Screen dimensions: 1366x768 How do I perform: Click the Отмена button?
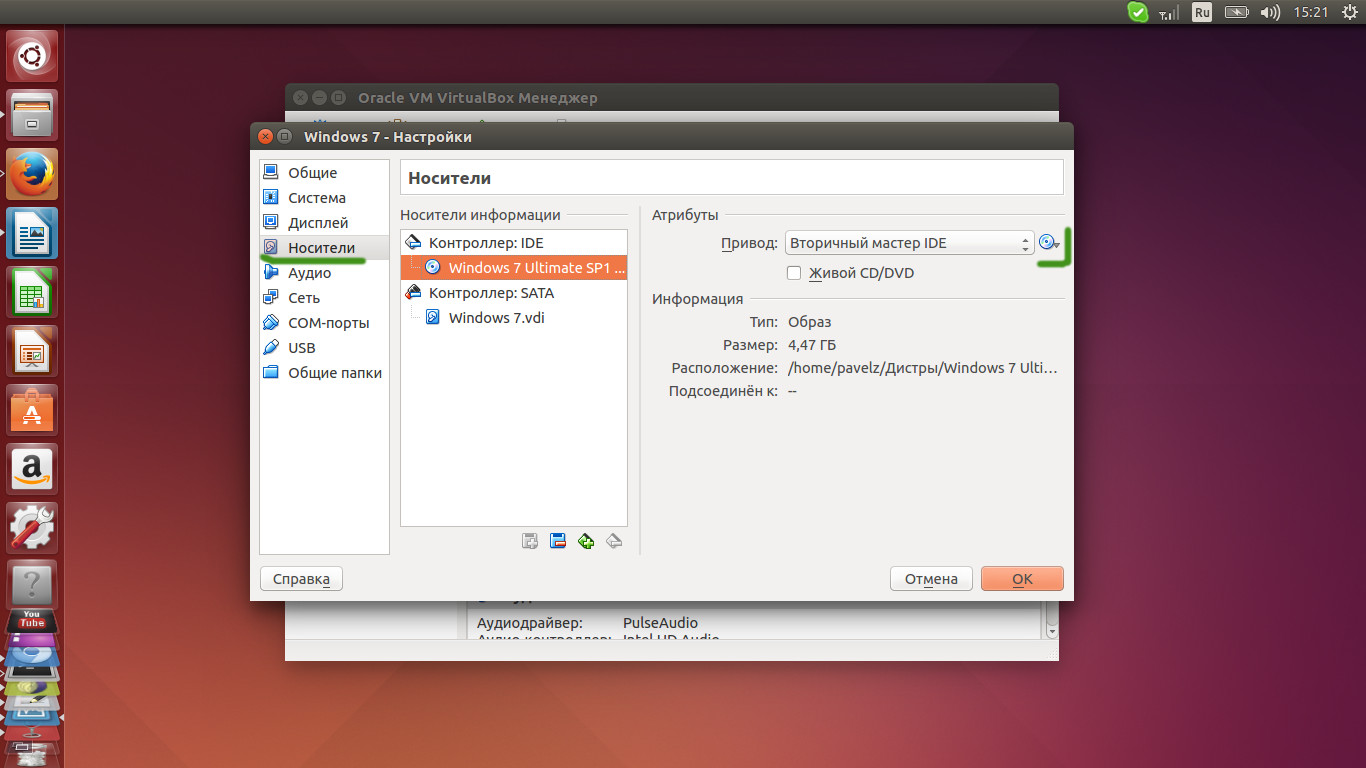931,579
